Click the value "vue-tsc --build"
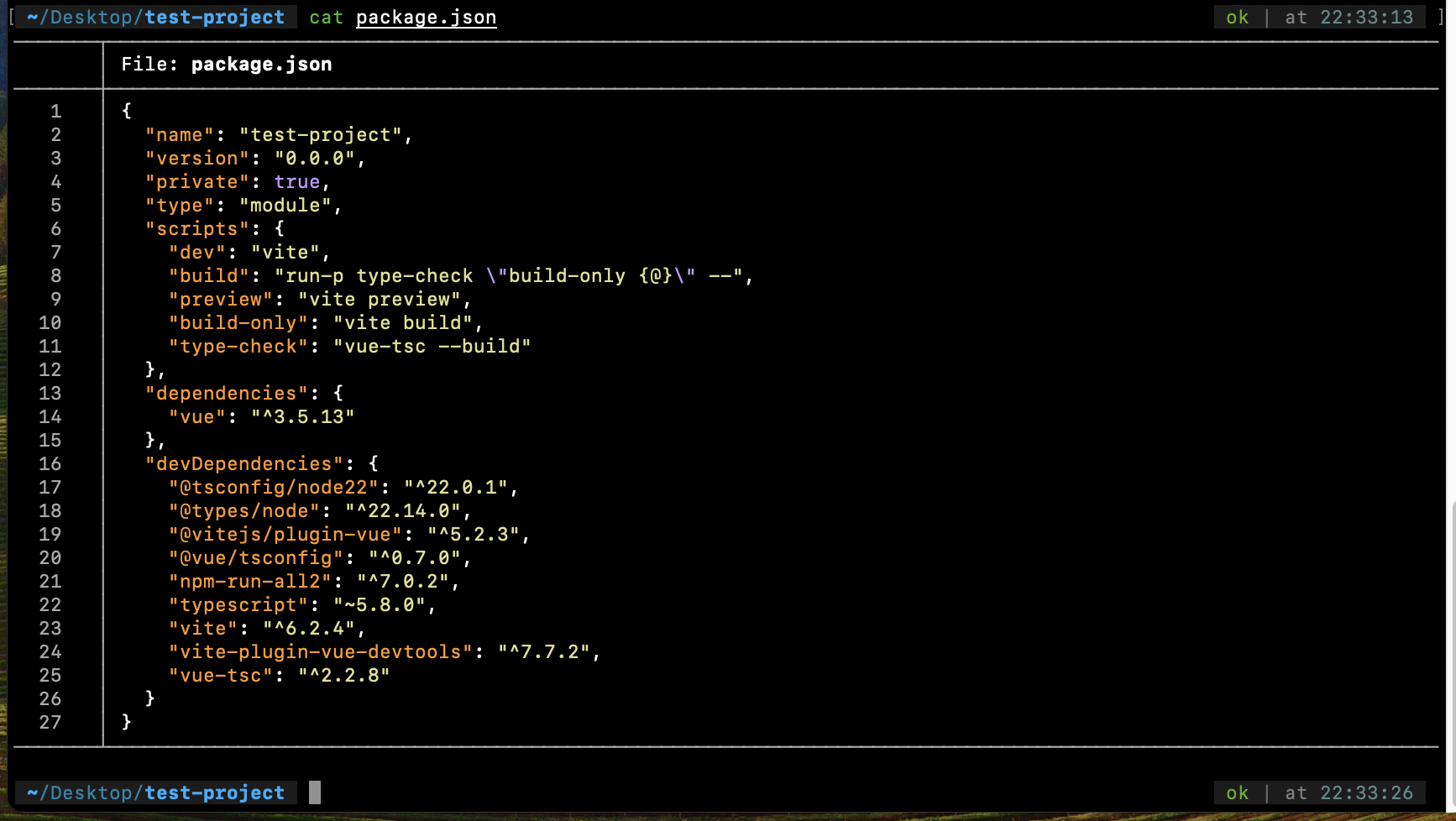1456x821 pixels. (x=432, y=347)
